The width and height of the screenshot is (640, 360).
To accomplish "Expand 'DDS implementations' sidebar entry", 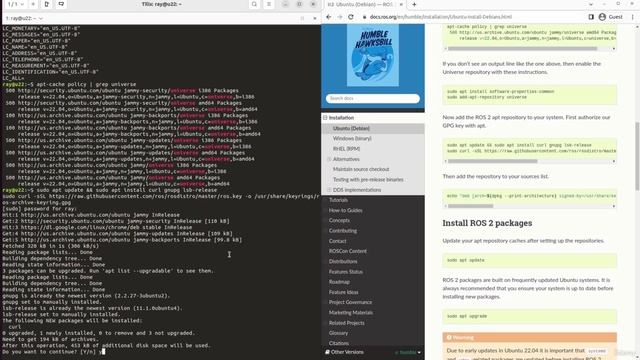I will (x=329, y=190).
